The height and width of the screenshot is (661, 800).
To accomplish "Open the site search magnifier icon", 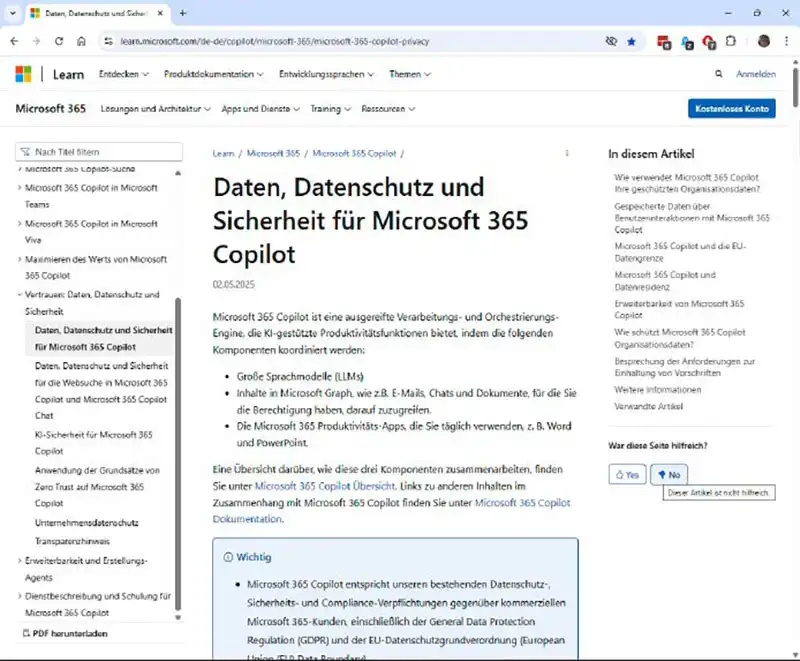I will (x=719, y=74).
